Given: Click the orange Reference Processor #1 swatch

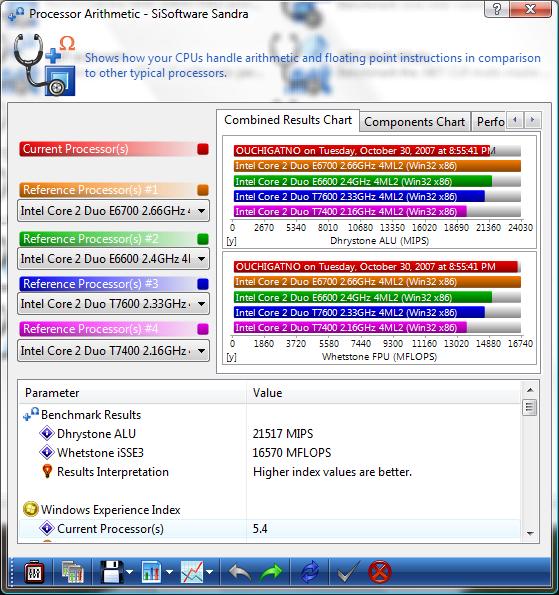Looking at the screenshot, I should coord(203,190).
